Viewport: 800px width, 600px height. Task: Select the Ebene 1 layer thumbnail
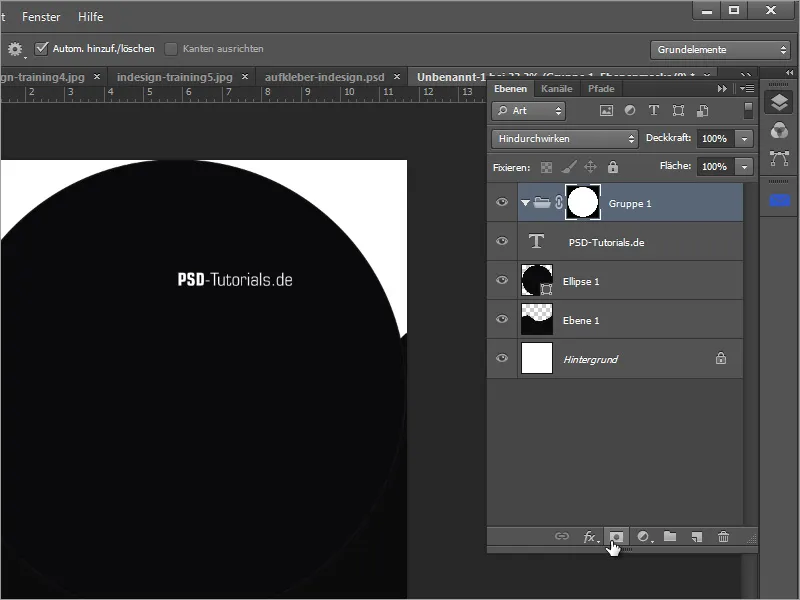537,319
